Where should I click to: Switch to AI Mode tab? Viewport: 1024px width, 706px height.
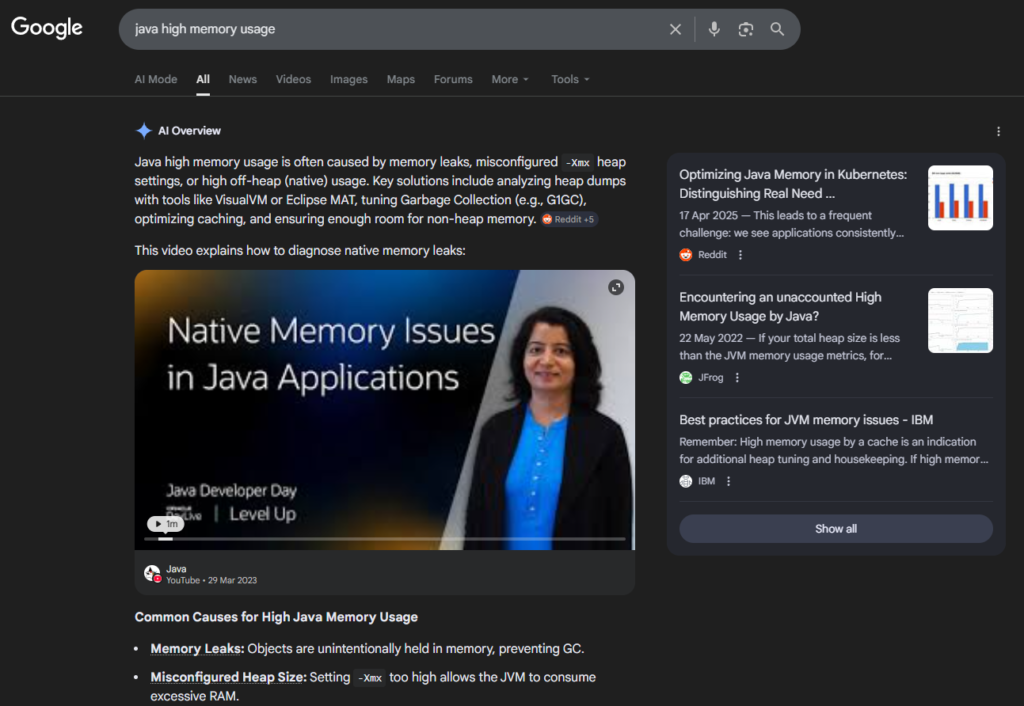[x=156, y=79]
